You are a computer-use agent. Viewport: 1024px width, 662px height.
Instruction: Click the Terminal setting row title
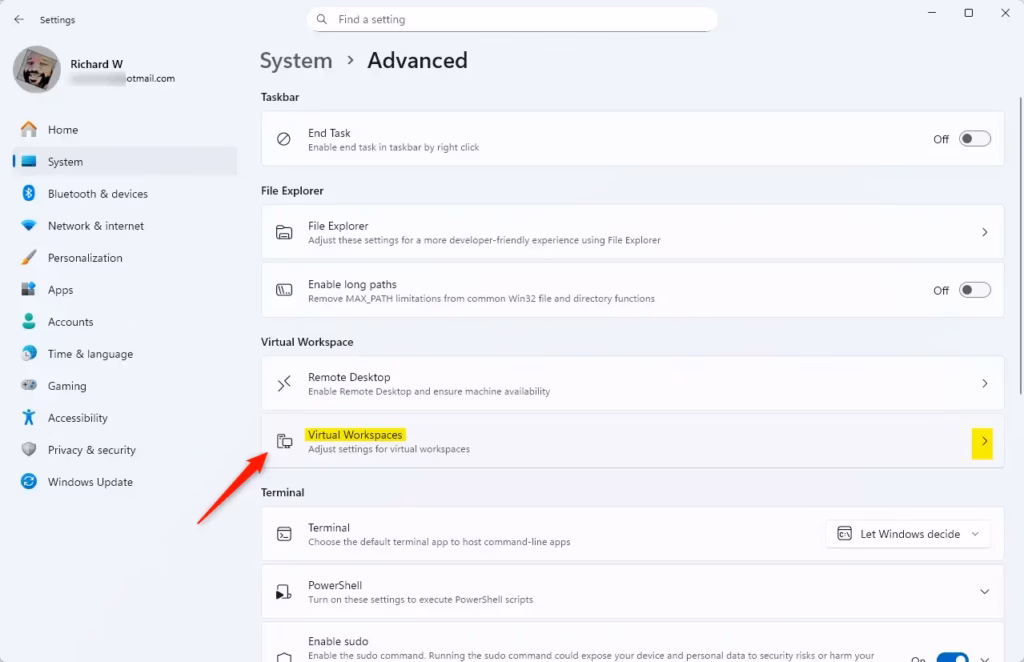coord(328,528)
